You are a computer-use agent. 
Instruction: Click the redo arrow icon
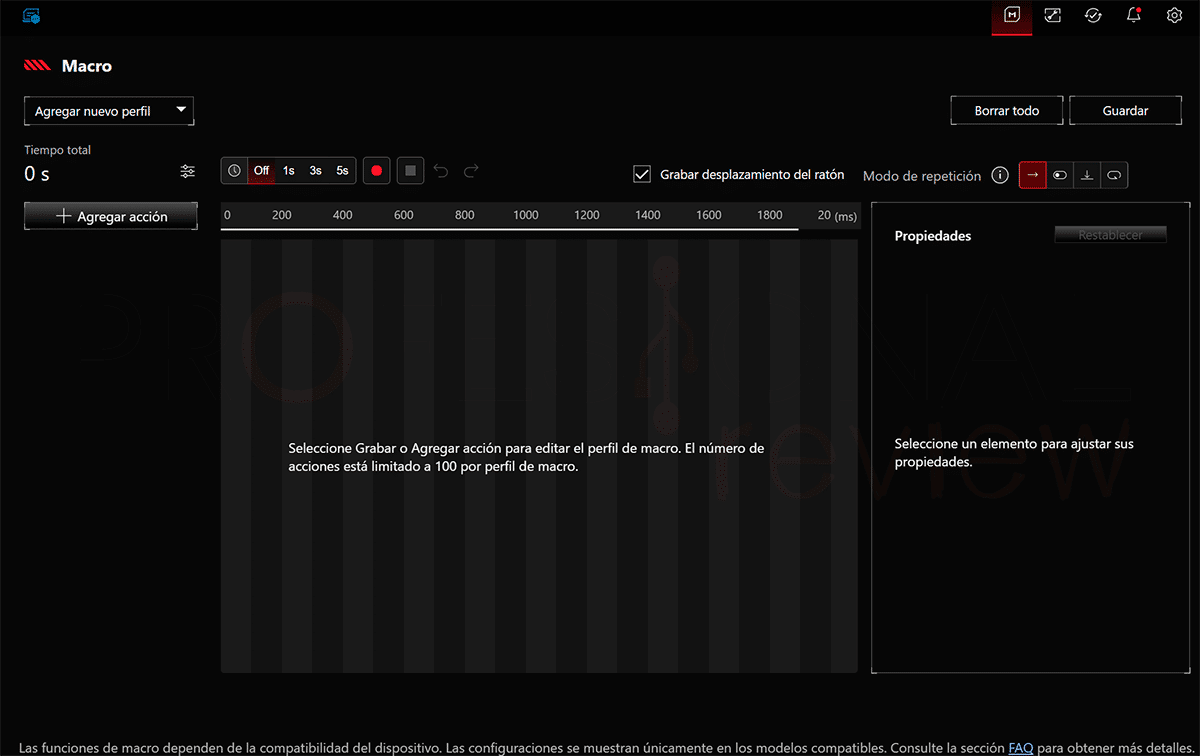(471, 171)
